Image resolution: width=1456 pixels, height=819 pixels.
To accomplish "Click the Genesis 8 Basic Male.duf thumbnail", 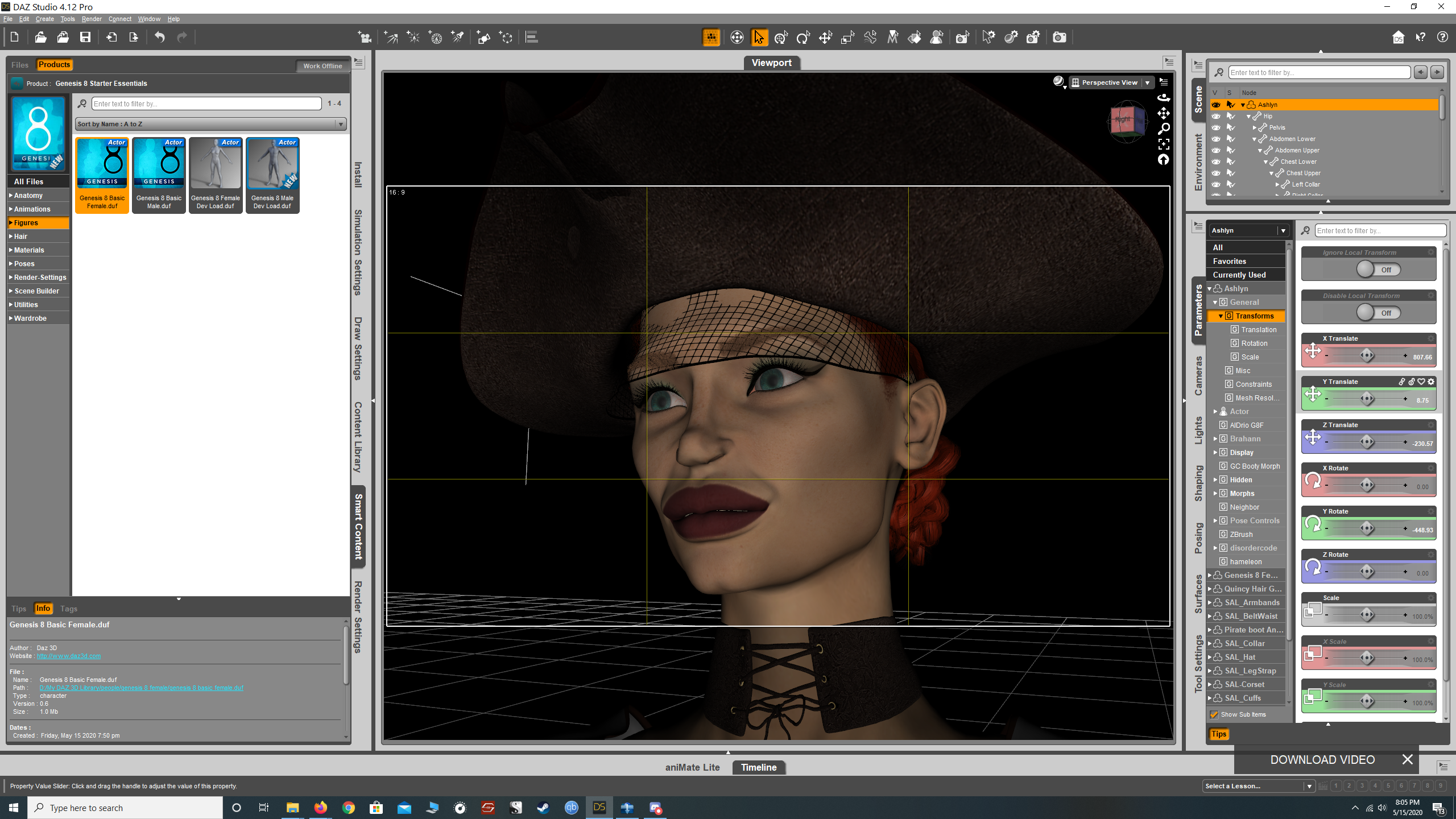I will [159, 175].
